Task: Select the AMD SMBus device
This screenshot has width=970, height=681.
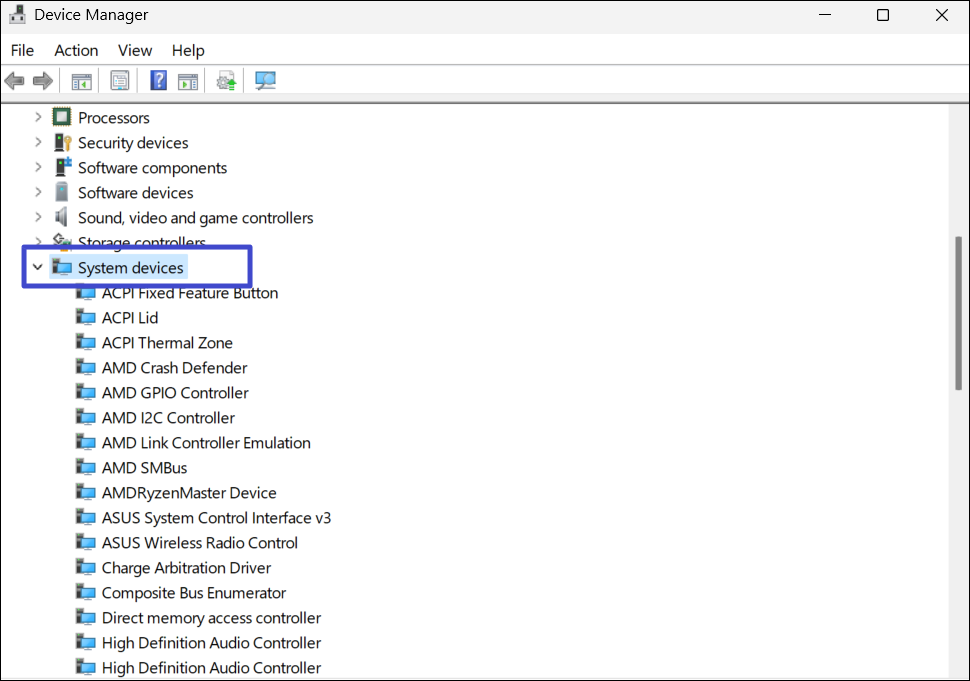Action: coord(144,468)
